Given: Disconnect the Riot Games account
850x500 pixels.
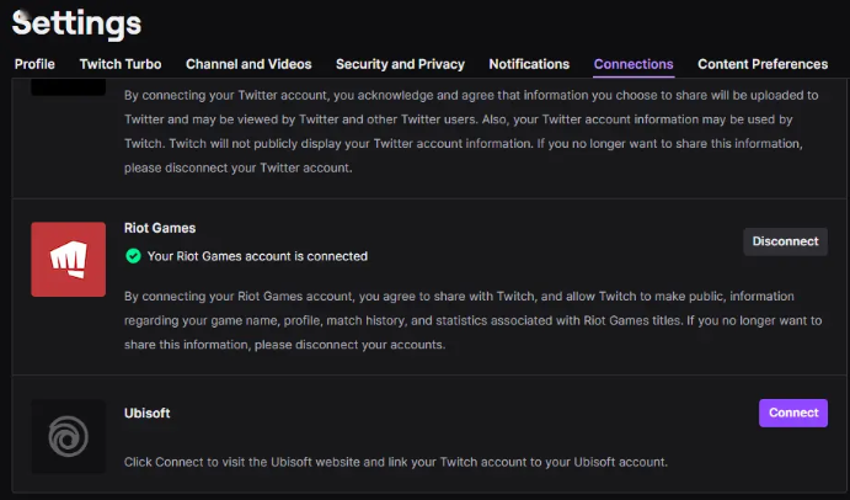Looking at the screenshot, I should 785,241.
